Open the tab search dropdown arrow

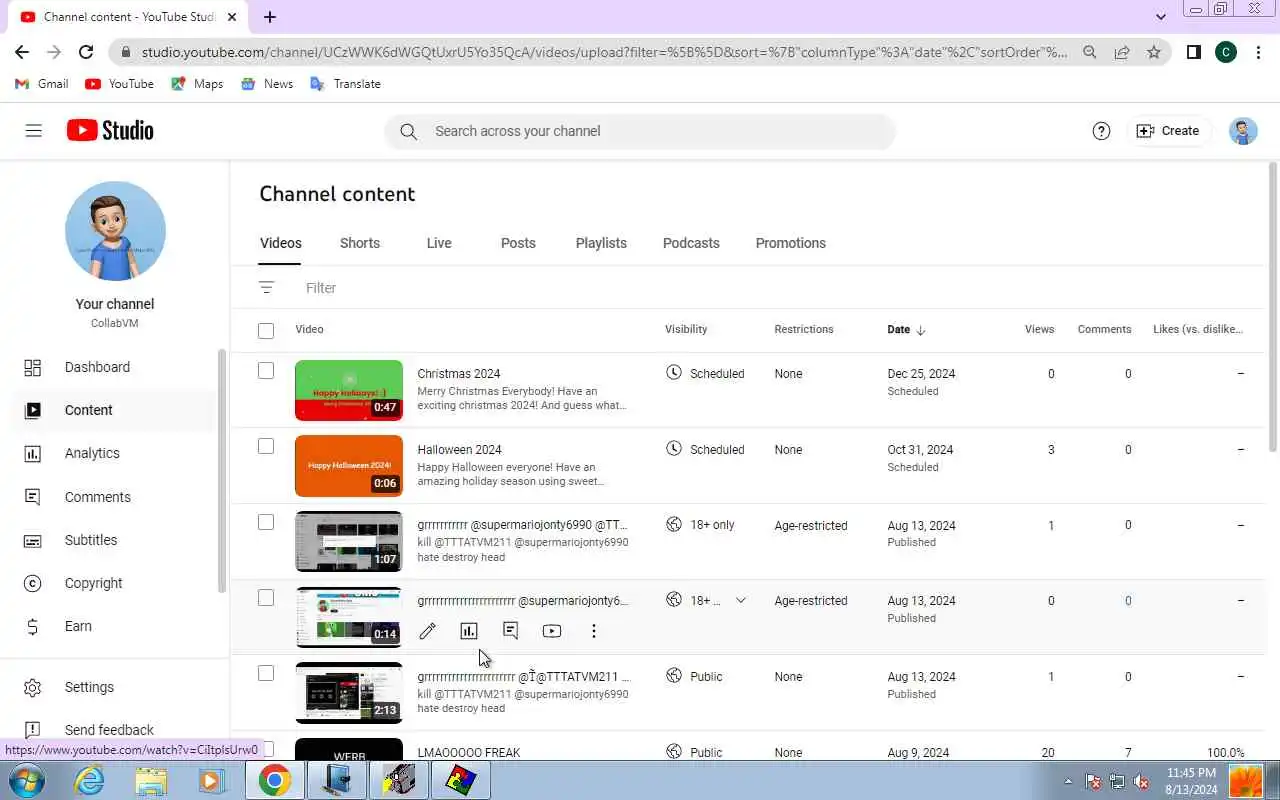1160,17
